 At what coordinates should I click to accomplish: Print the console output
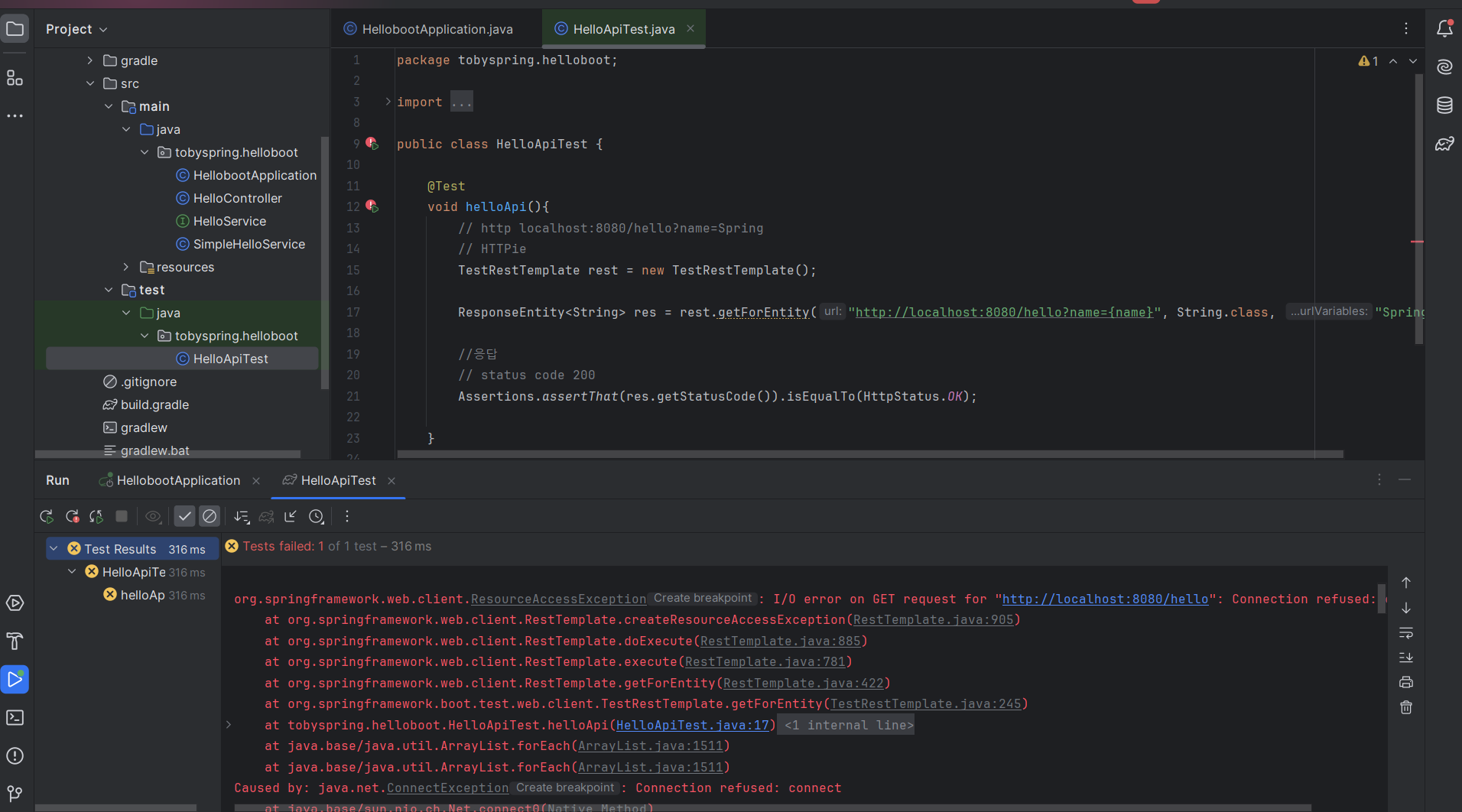click(x=1406, y=682)
